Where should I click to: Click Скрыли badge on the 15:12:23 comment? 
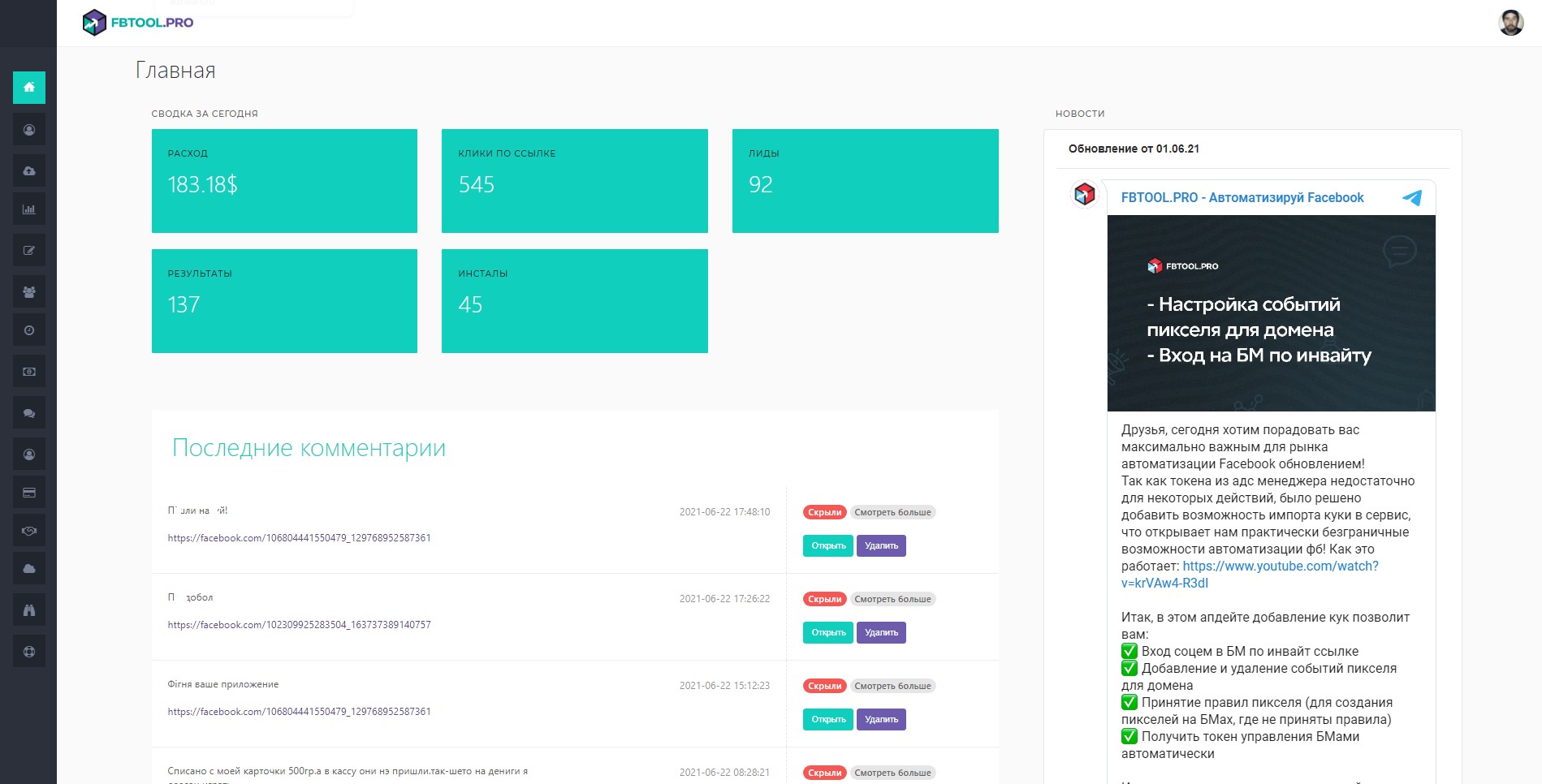825,686
